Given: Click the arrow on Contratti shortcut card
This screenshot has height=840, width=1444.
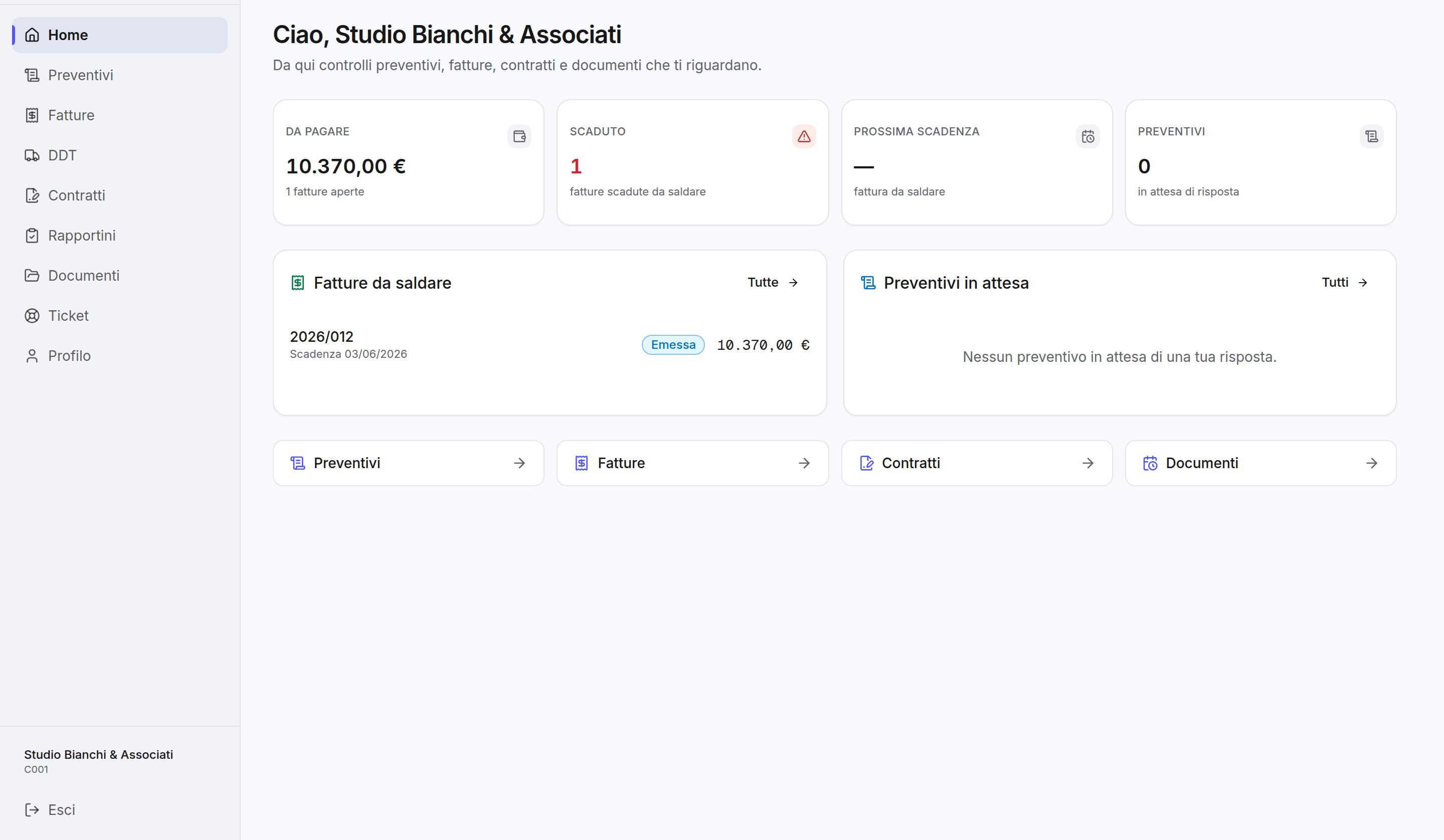Looking at the screenshot, I should point(1088,463).
